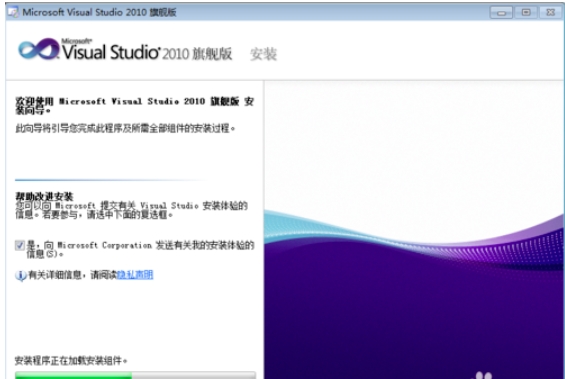This screenshot has width=565, height=379.
Task: Minimize the Visual Studio 2010 setup window
Action: [501, 13]
